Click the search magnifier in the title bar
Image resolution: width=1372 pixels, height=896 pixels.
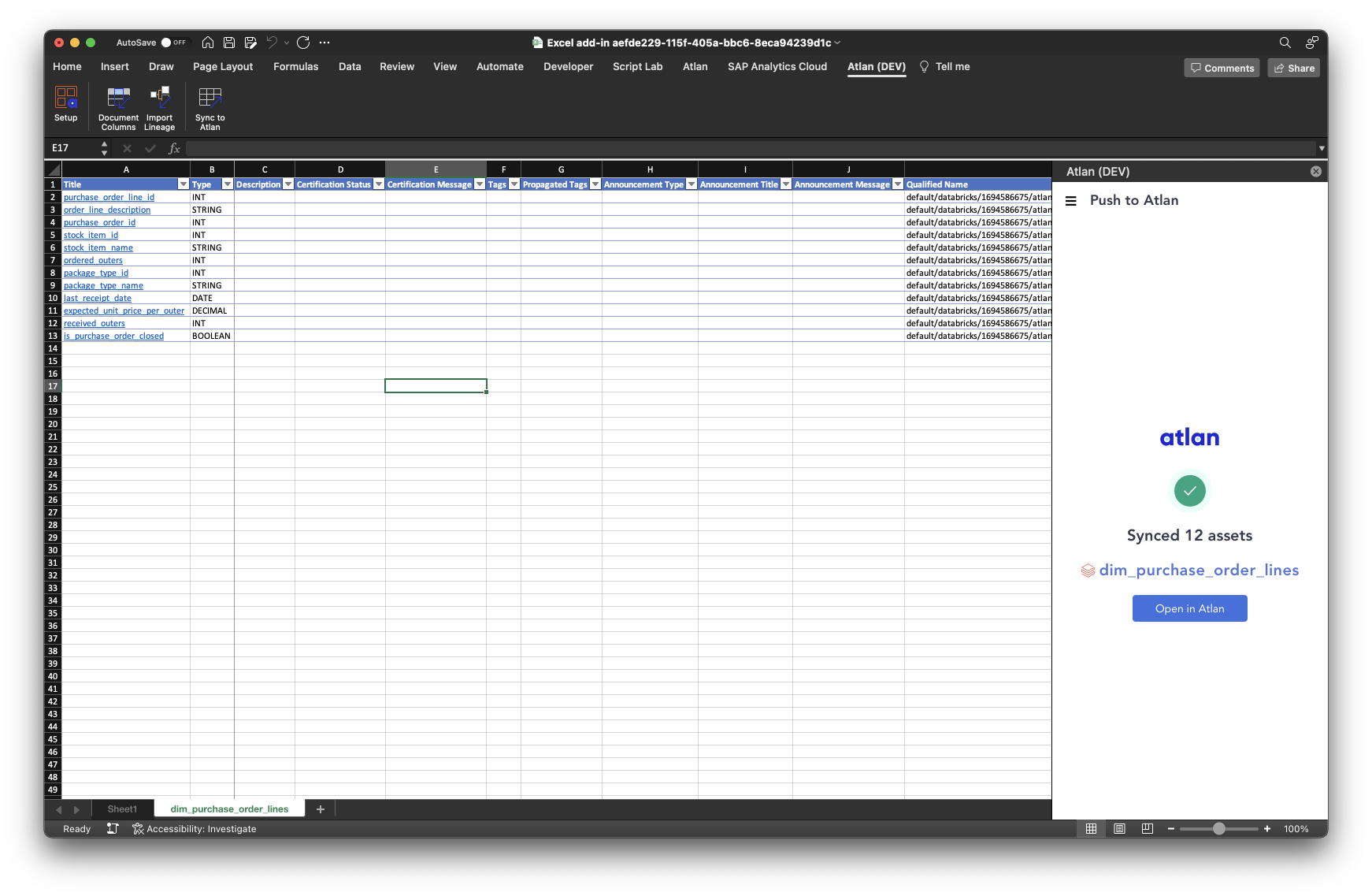click(1285, 43)
